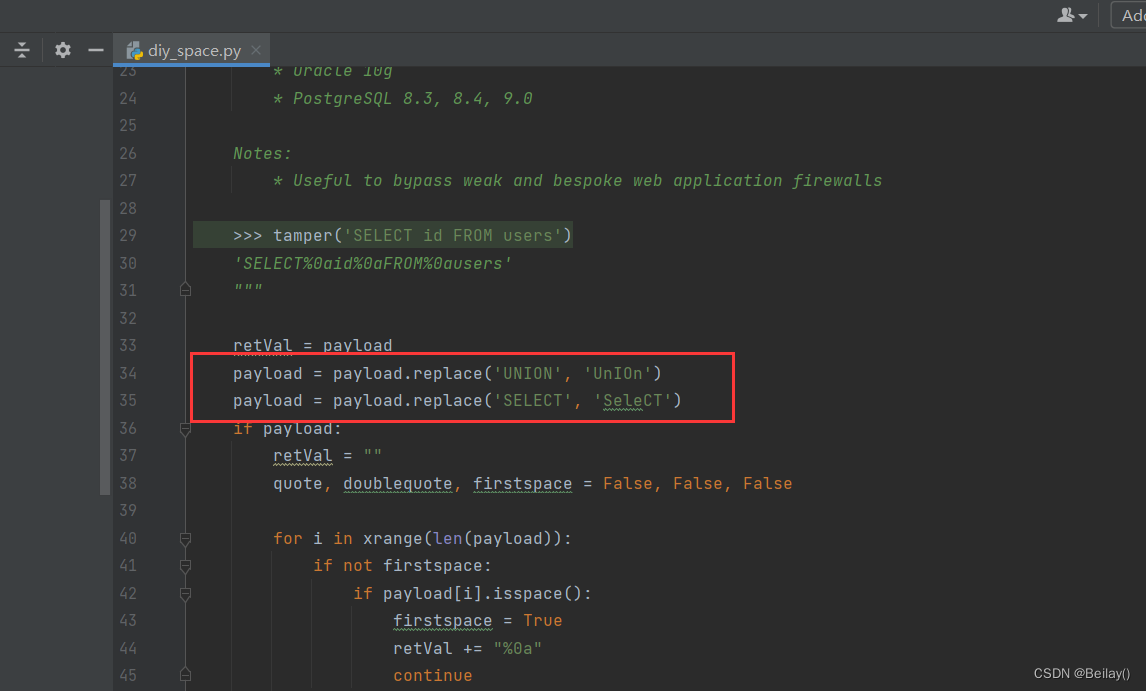Click payload[i].isspace() condition
Screen dimensions: 1146x691
tap(482, 594)
